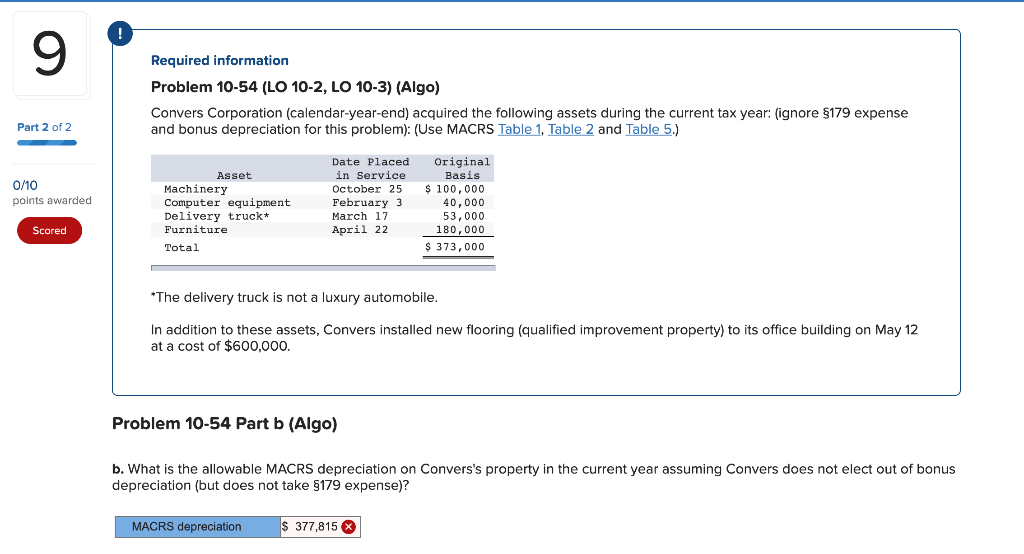
Task: Open the Table 2 MACRS link
Action: [x=571, y=129]
